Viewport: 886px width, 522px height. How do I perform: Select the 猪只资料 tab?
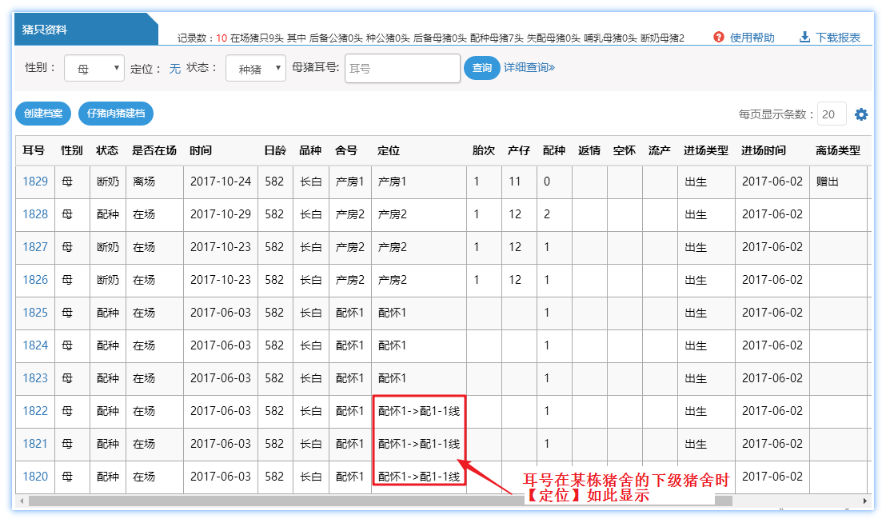point(45,30)
